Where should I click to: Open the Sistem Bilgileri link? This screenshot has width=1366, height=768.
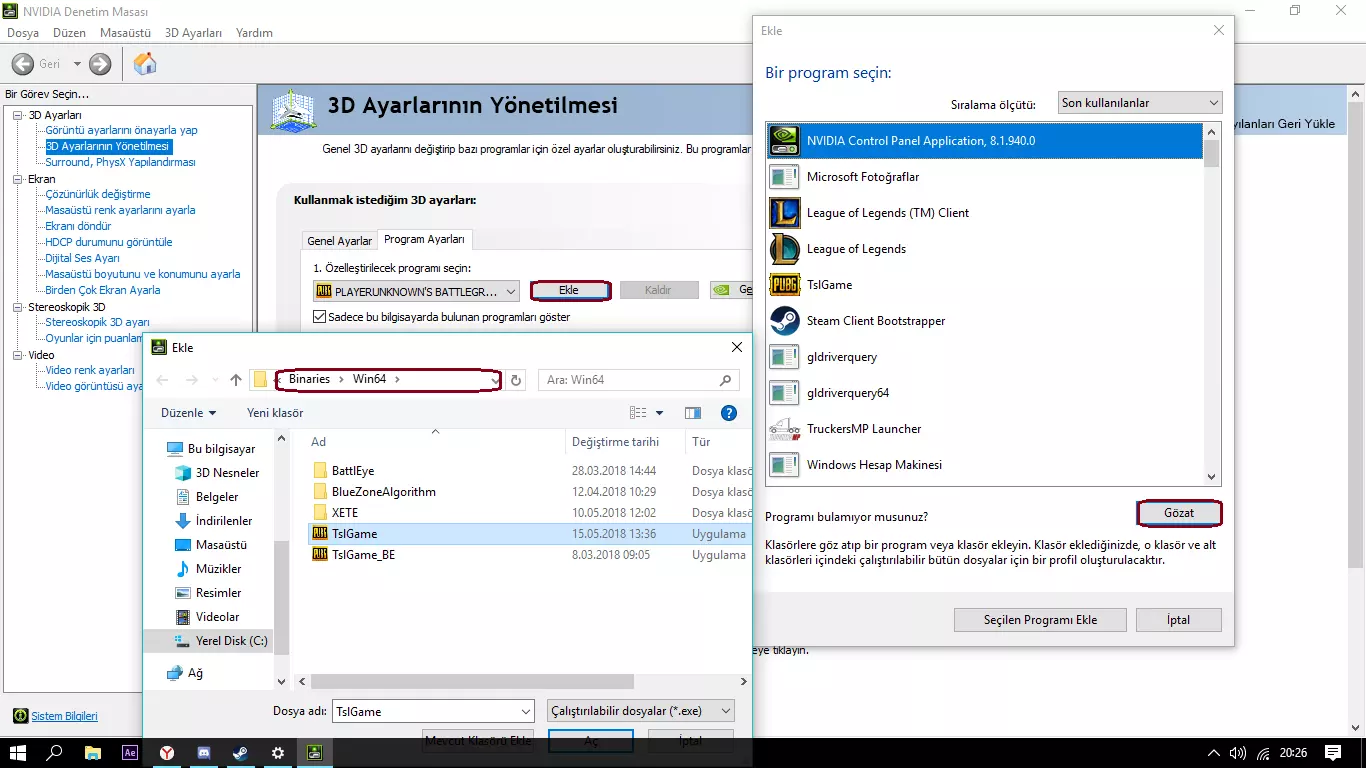(x=65, y=716)
